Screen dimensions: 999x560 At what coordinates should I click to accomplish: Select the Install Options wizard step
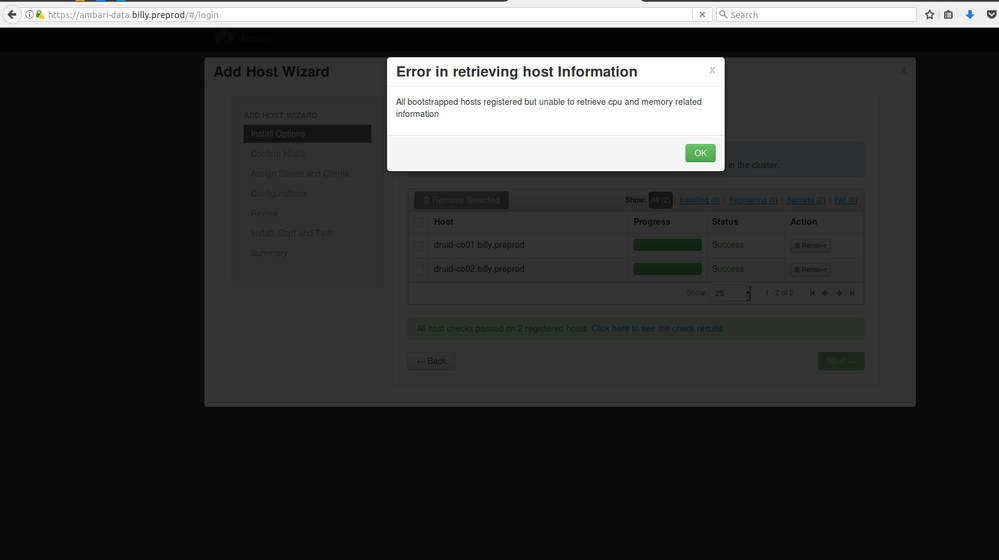[307, 134]
